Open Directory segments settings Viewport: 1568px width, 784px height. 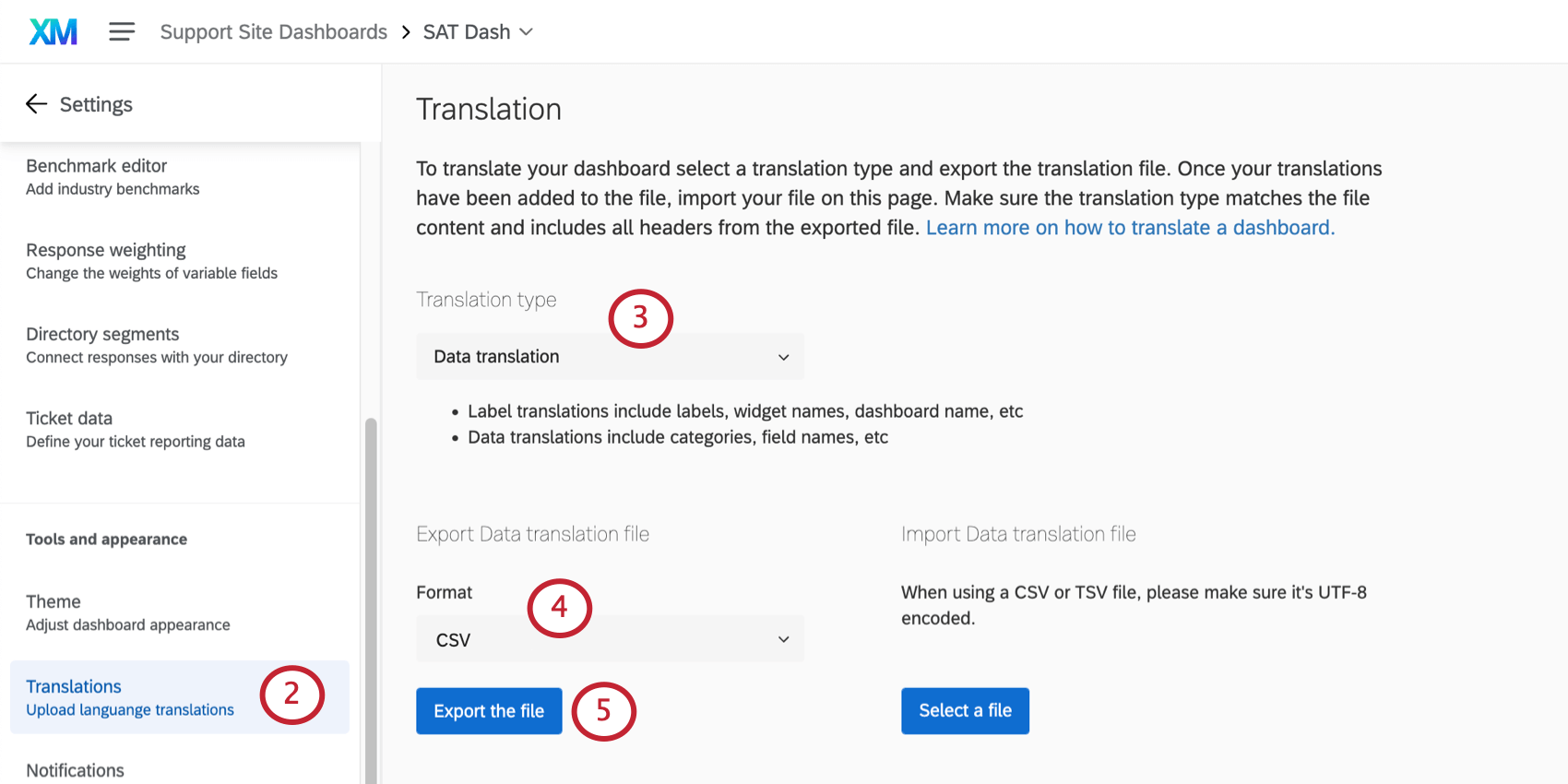[102, 335]
